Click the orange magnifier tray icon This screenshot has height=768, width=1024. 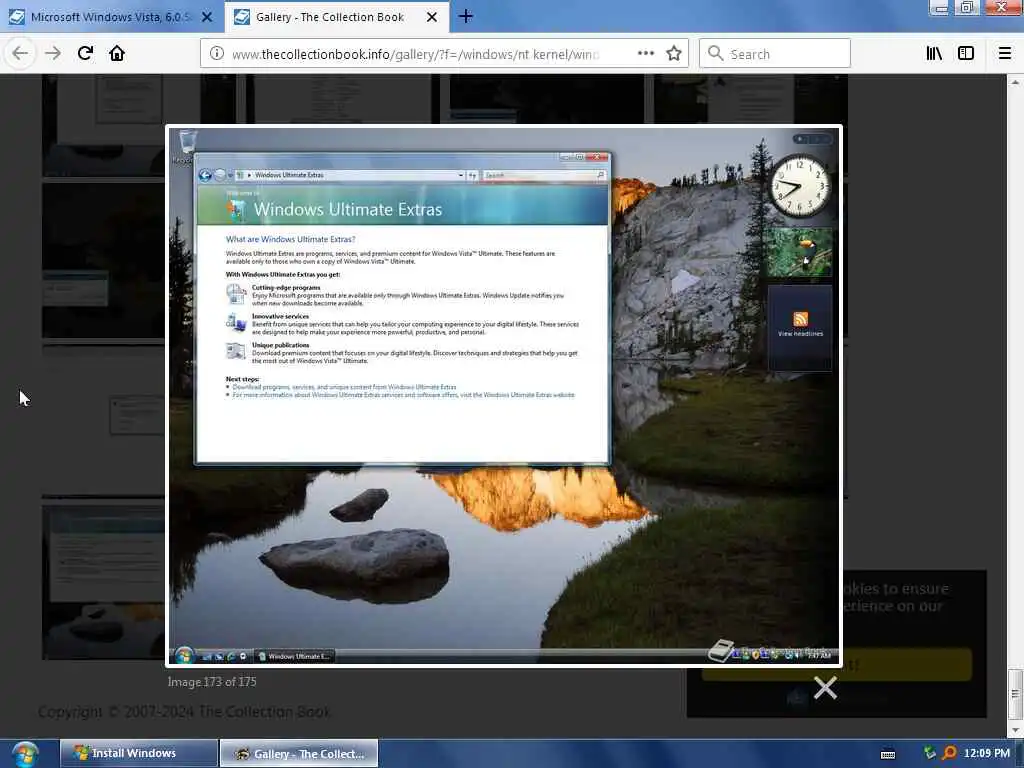click(x=950, y=753)
